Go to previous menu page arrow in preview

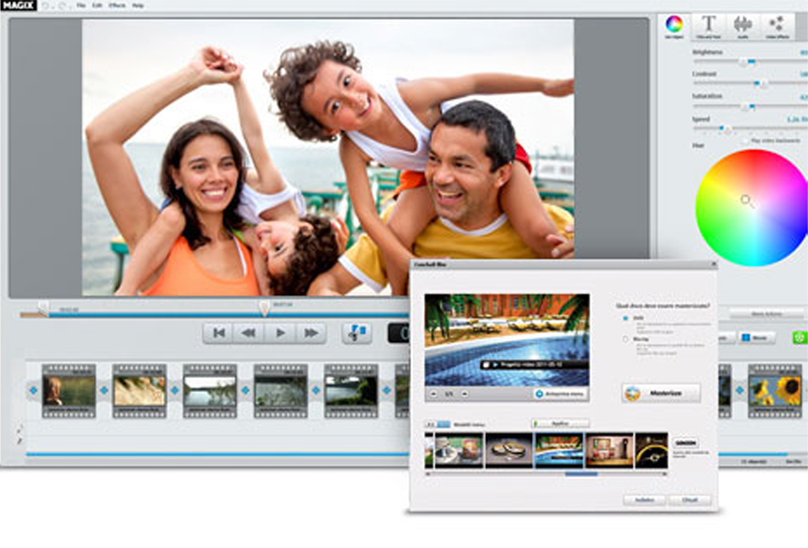pos(434,394)
